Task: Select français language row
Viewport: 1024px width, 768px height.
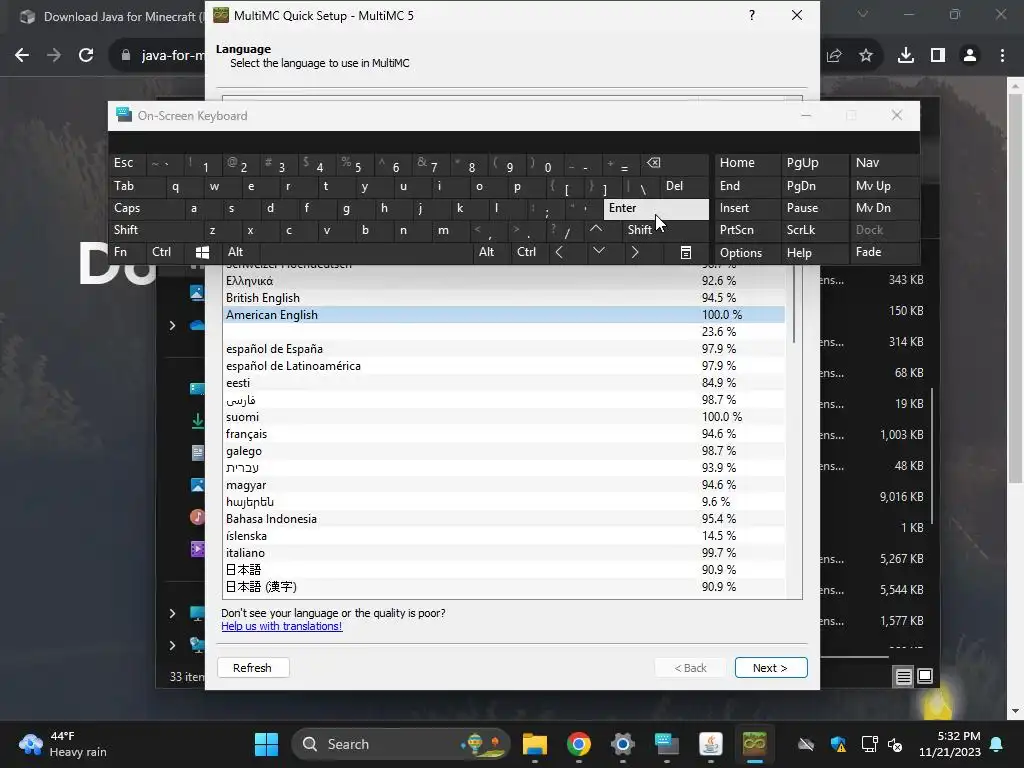Action: coord(504,434)
